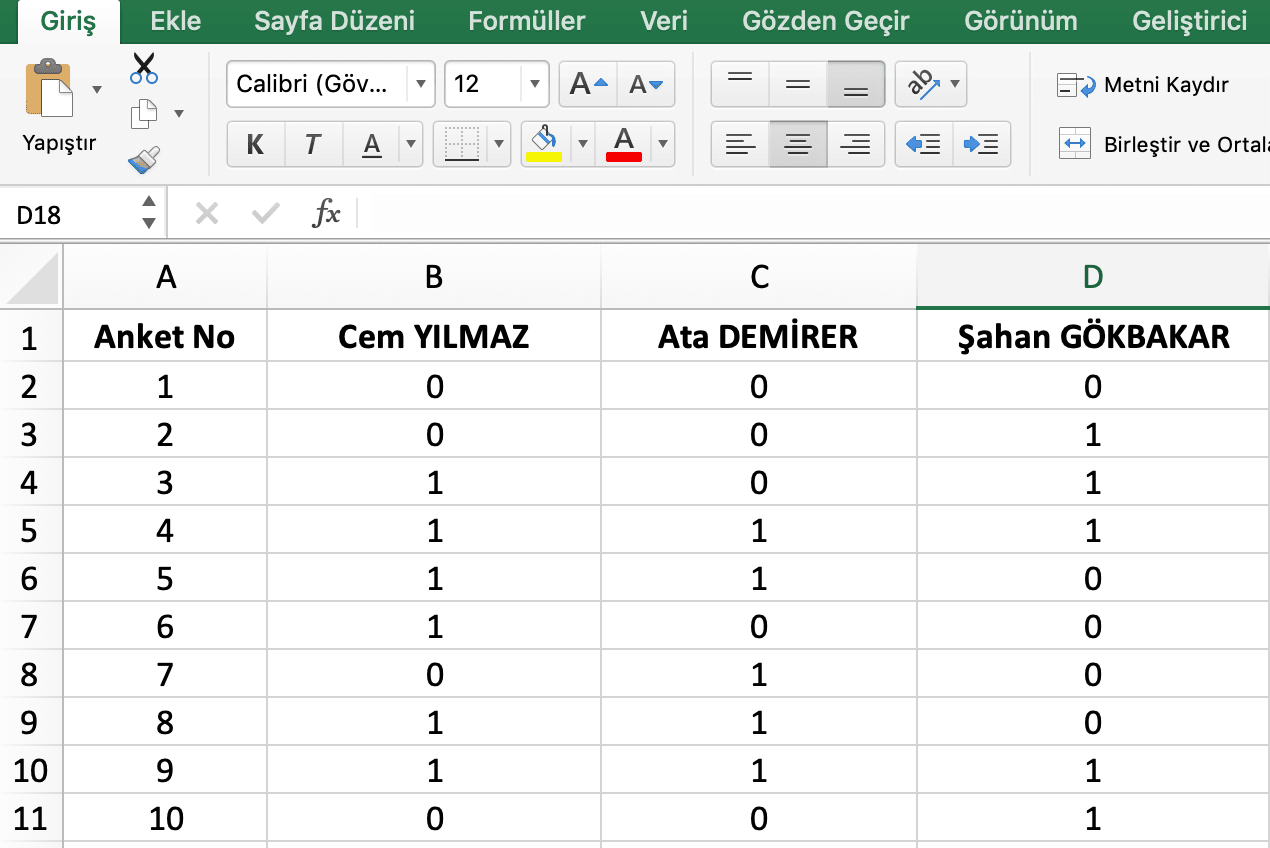Screen dimensions: 1270x848
Task: Open the Görünüm tab
Action: [x=1021, y=21]
